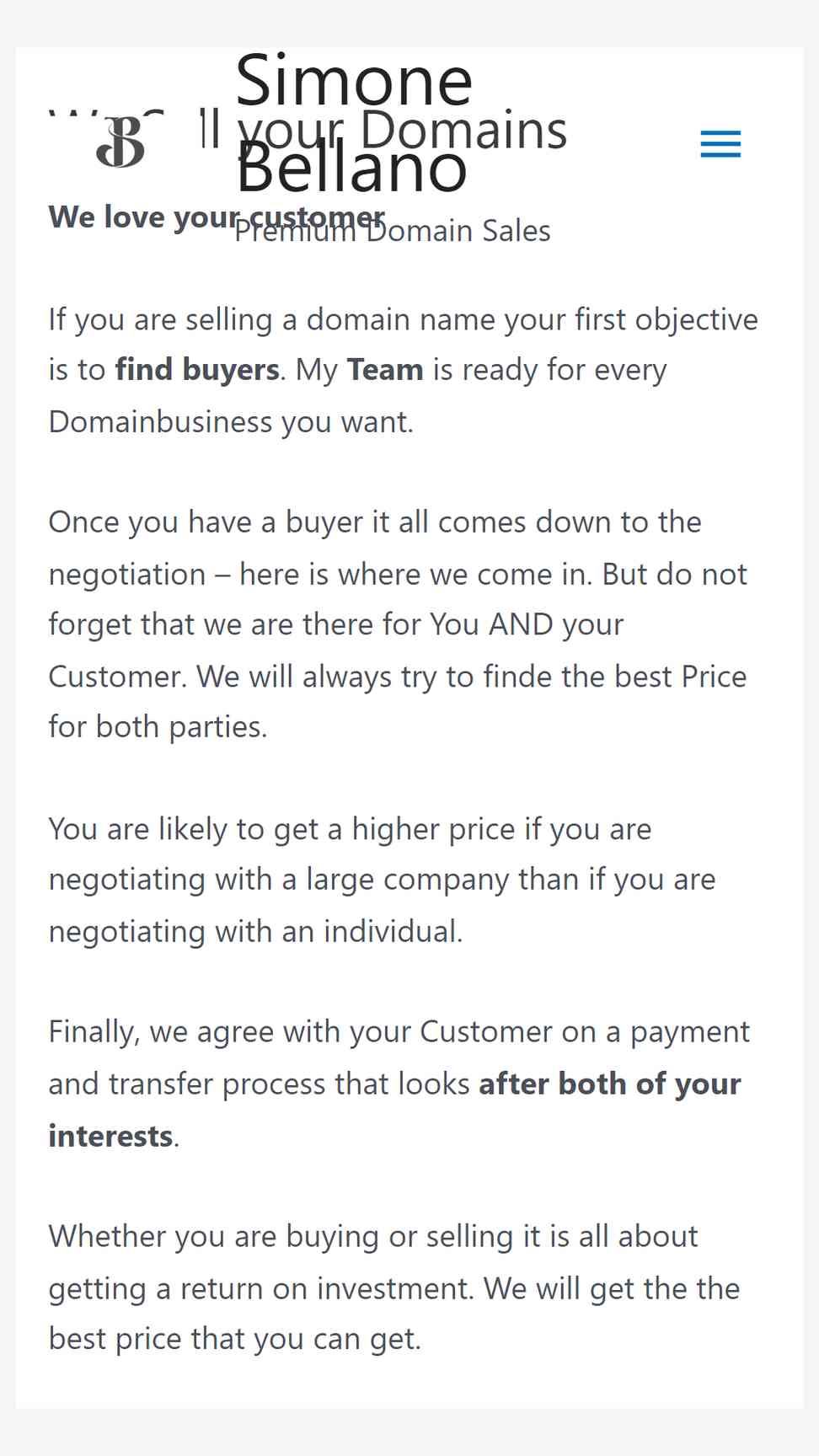This screenshot has width=819, height=1456.
Task: Click the bold word 'Team'
Action: click(x=385, y=370)
